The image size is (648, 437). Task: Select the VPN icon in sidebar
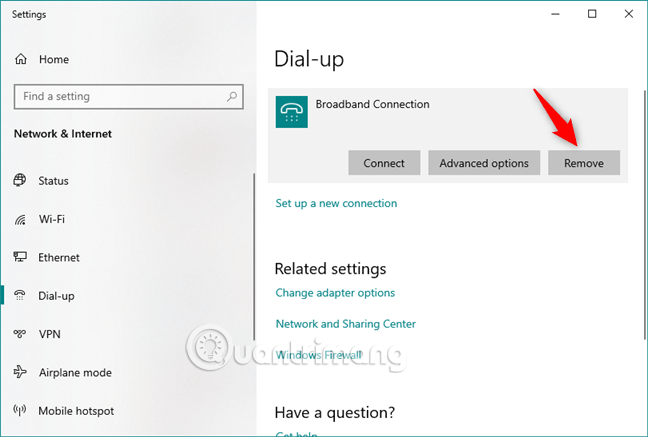[19, 334]
